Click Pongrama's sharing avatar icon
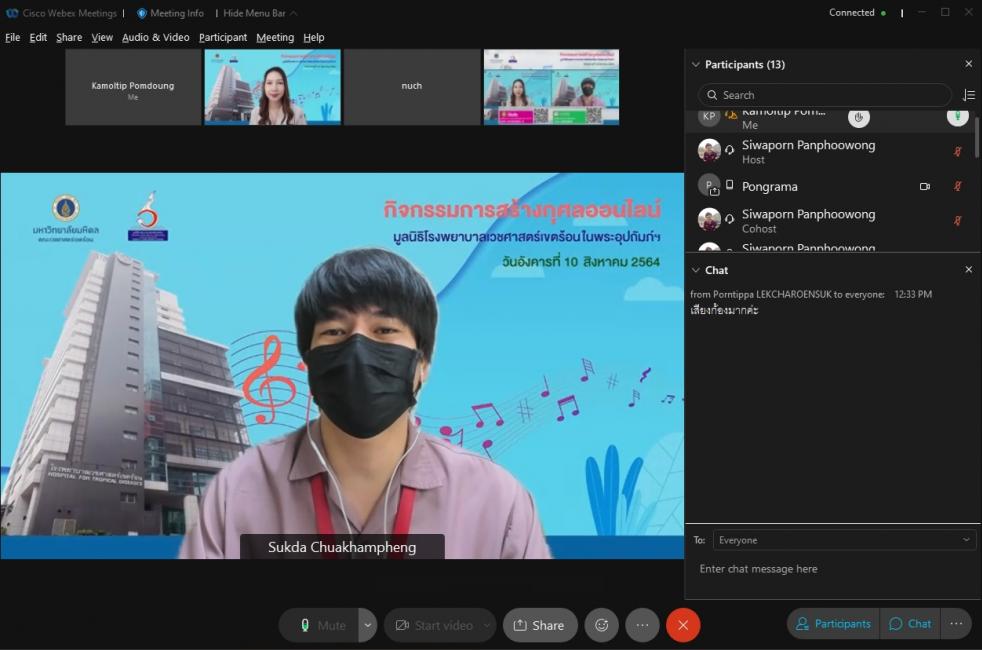Image resolution: width=982 pixels, height=650 pixels. pyautogui.click(x=709, y=186)
